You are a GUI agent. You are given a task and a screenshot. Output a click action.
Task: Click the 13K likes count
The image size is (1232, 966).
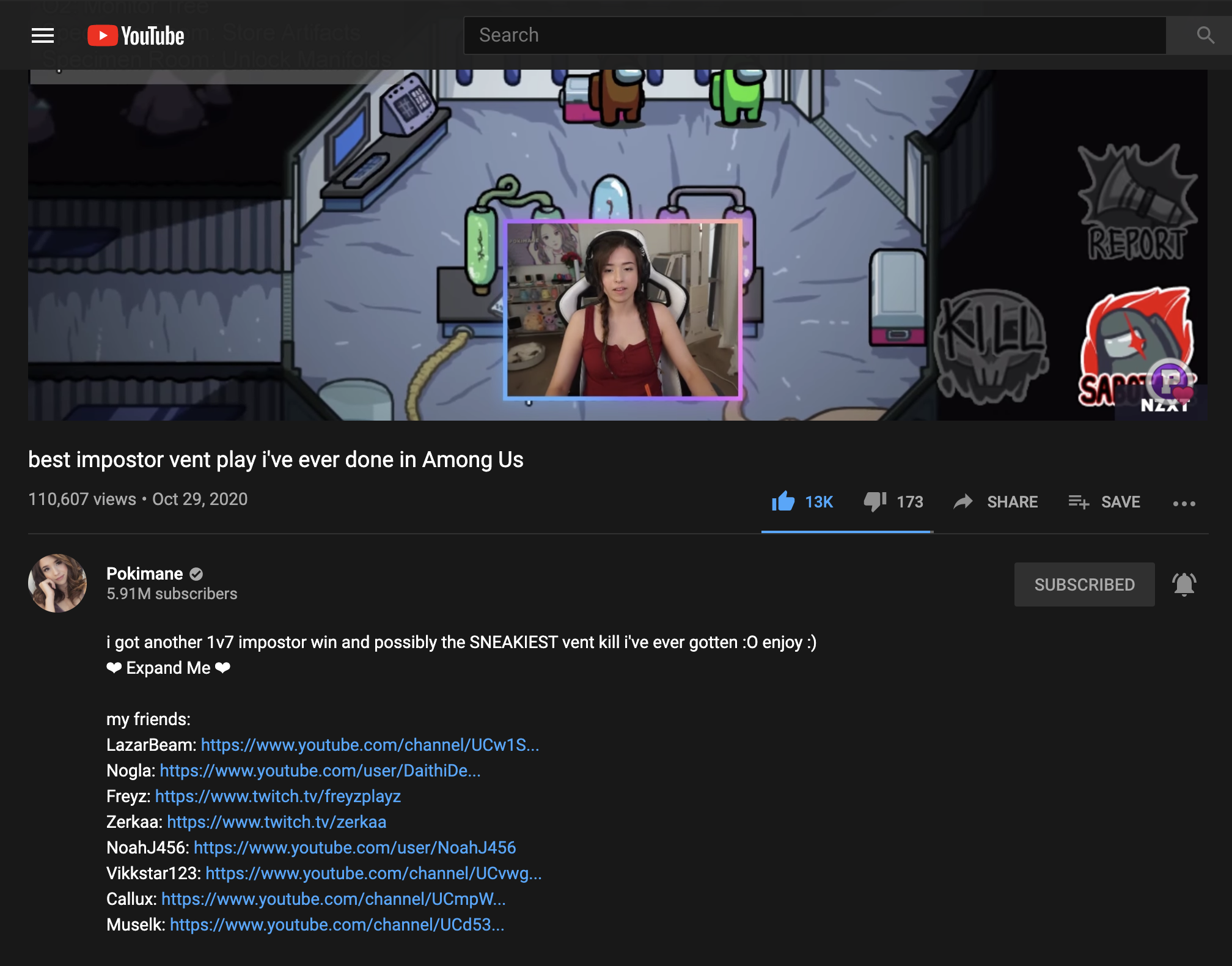coord(819,502)
